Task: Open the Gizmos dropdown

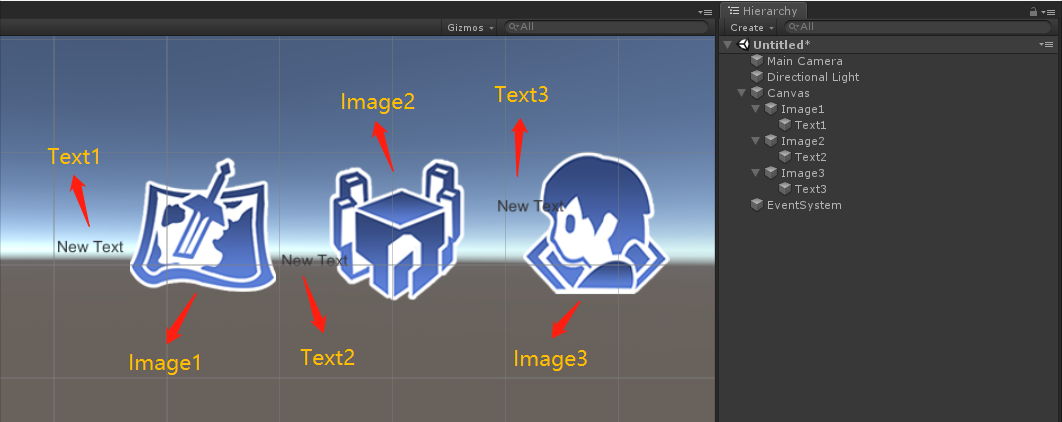Action: point(470,27)
